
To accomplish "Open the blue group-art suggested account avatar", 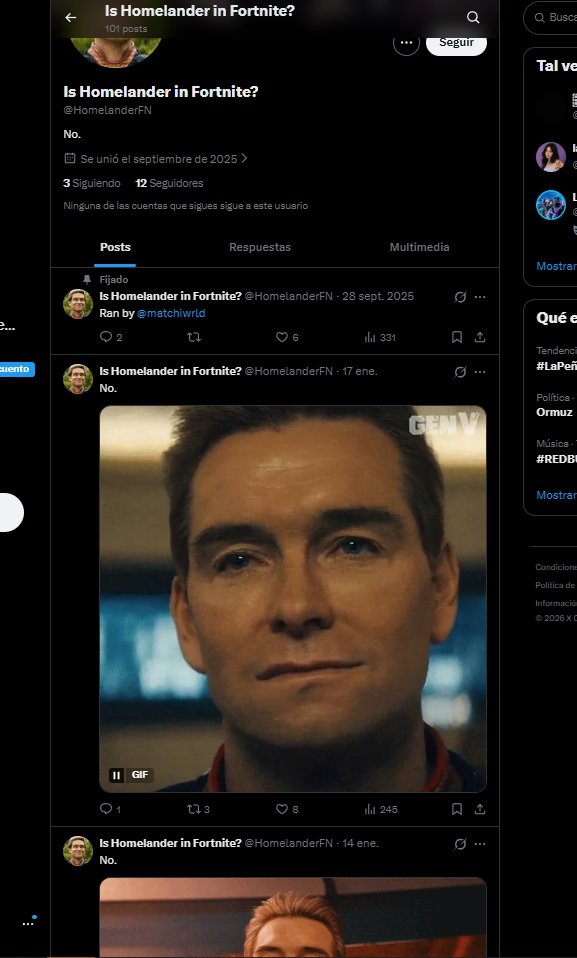I will [x=551, y=205].
